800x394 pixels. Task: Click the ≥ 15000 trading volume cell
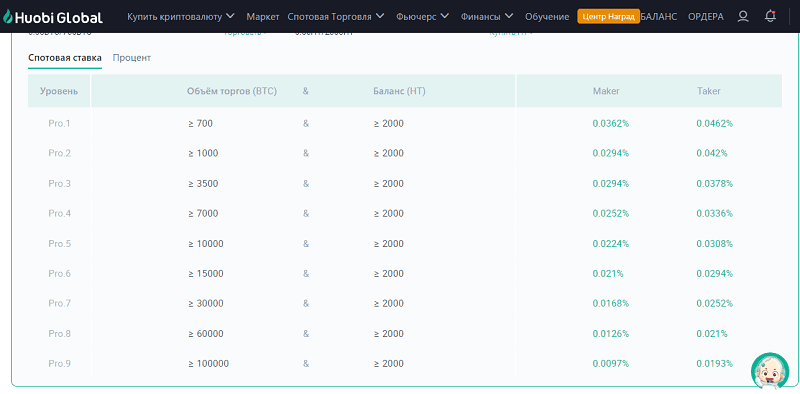click(206, 274)
